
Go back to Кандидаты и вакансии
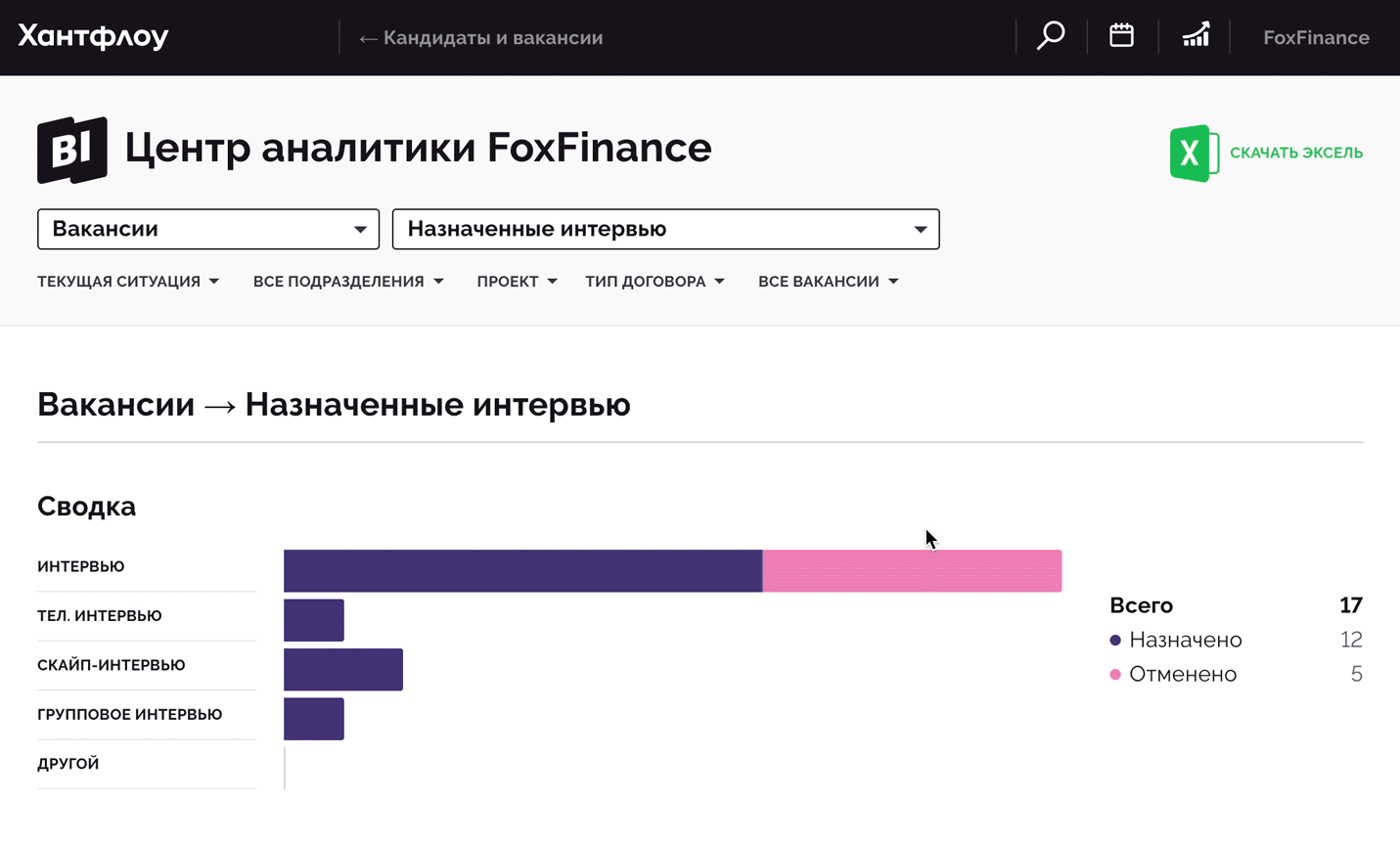(481, 38)
